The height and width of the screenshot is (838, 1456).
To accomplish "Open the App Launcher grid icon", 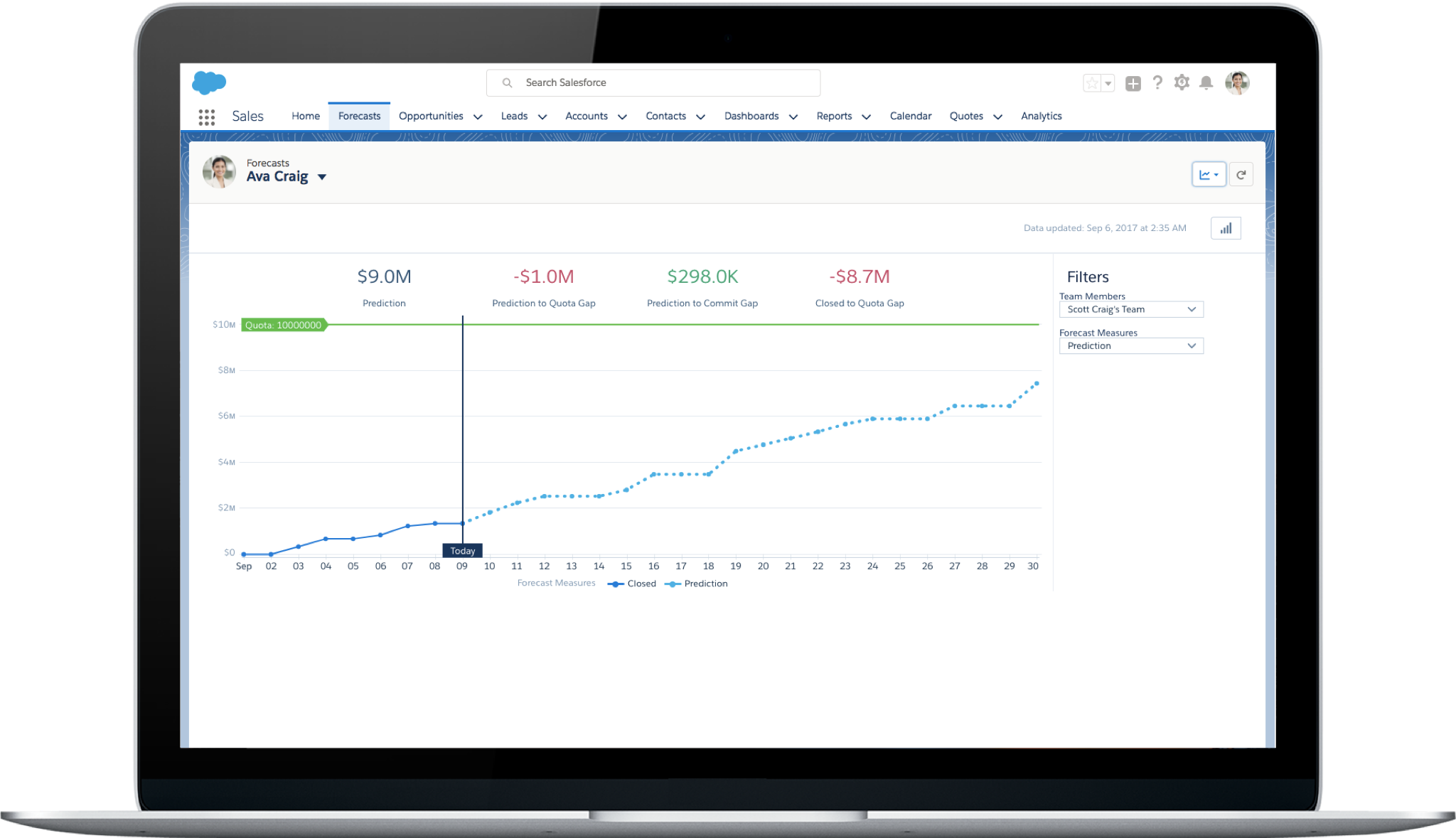I will click(207, 117).
